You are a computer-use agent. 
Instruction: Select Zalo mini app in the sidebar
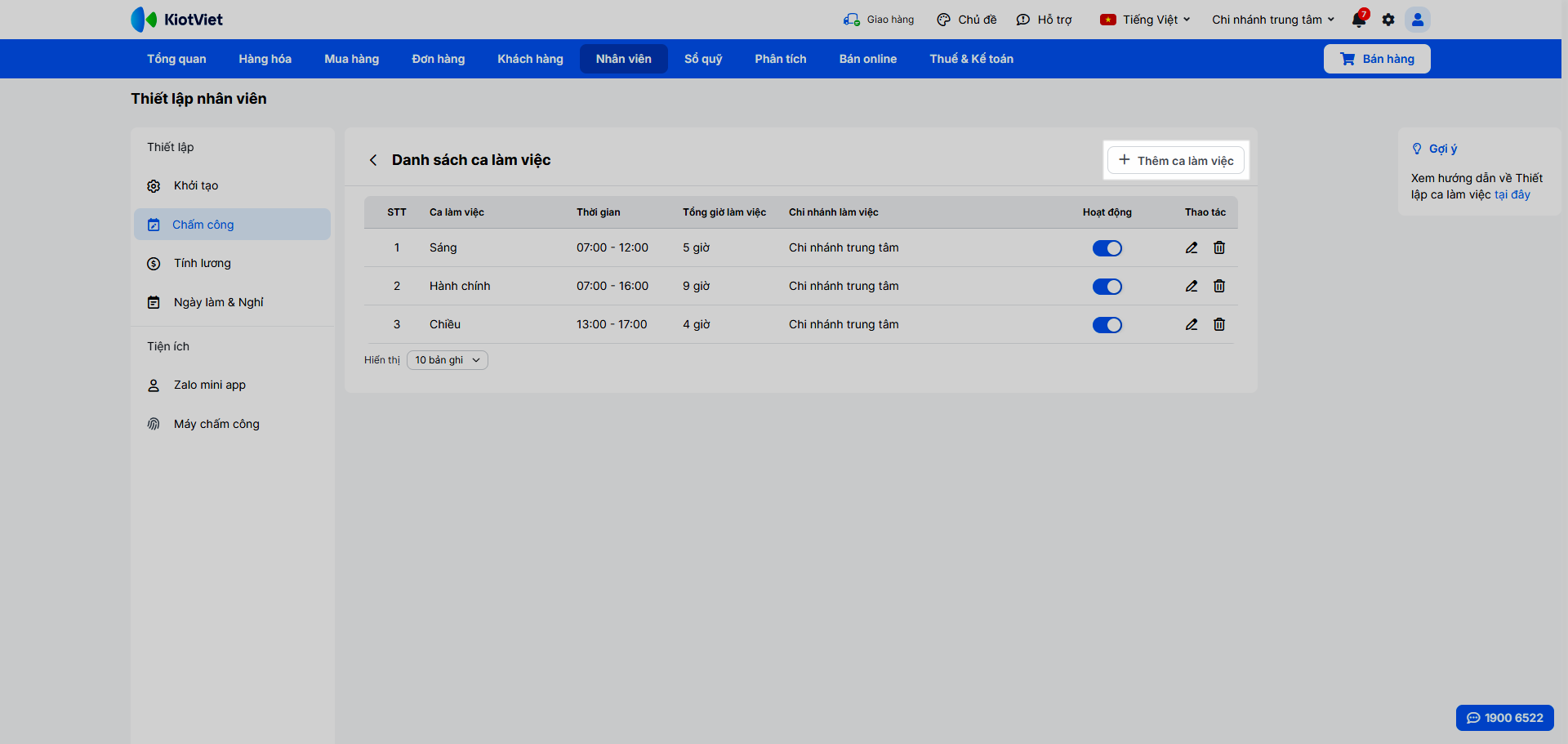click(x=232, y=385)
